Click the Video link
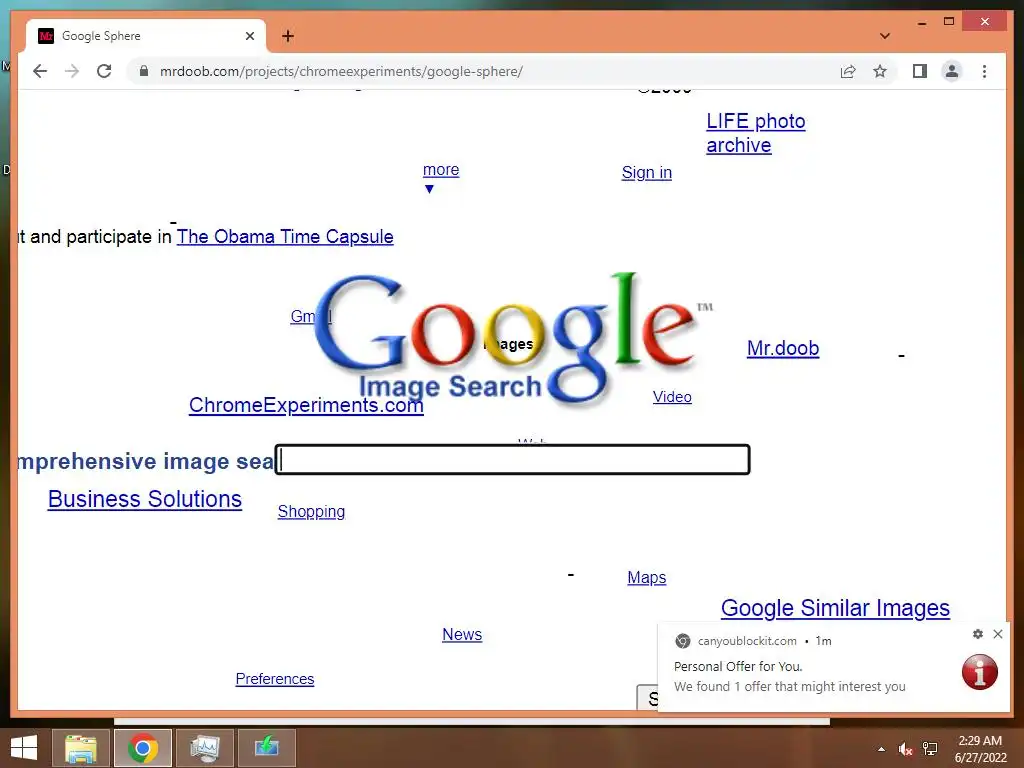The width and height of the screenshot is (1024, 768). pos(672,397)
